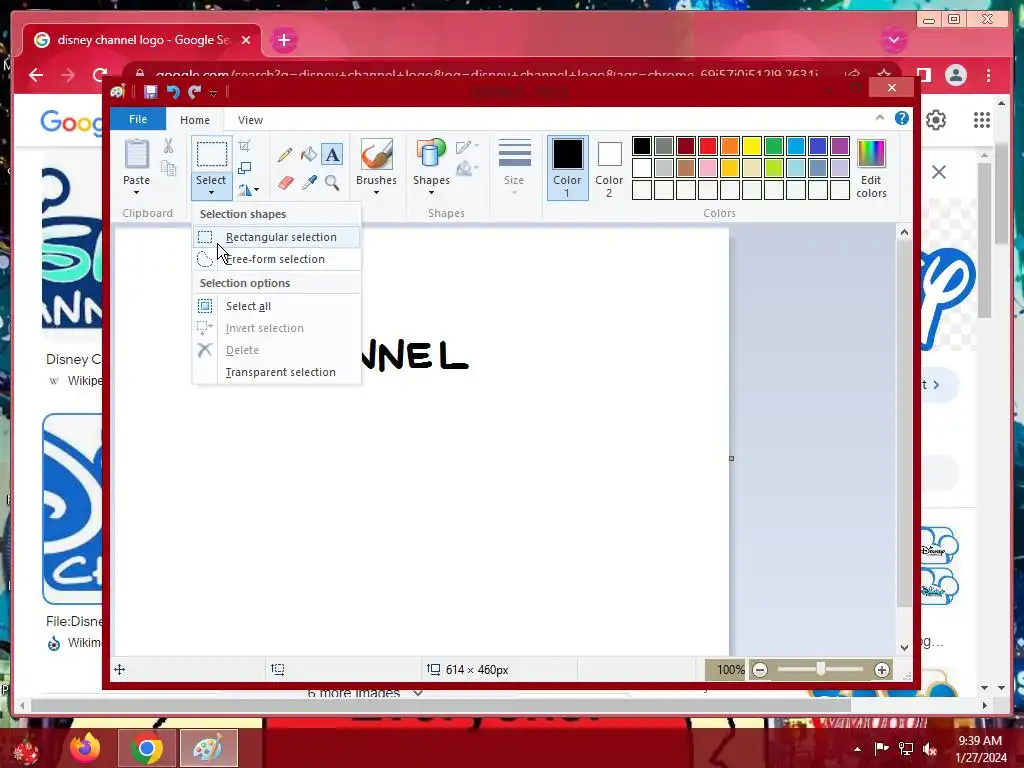
Task: Open the Chrome three-dot menu
Action: pos(989,75)
